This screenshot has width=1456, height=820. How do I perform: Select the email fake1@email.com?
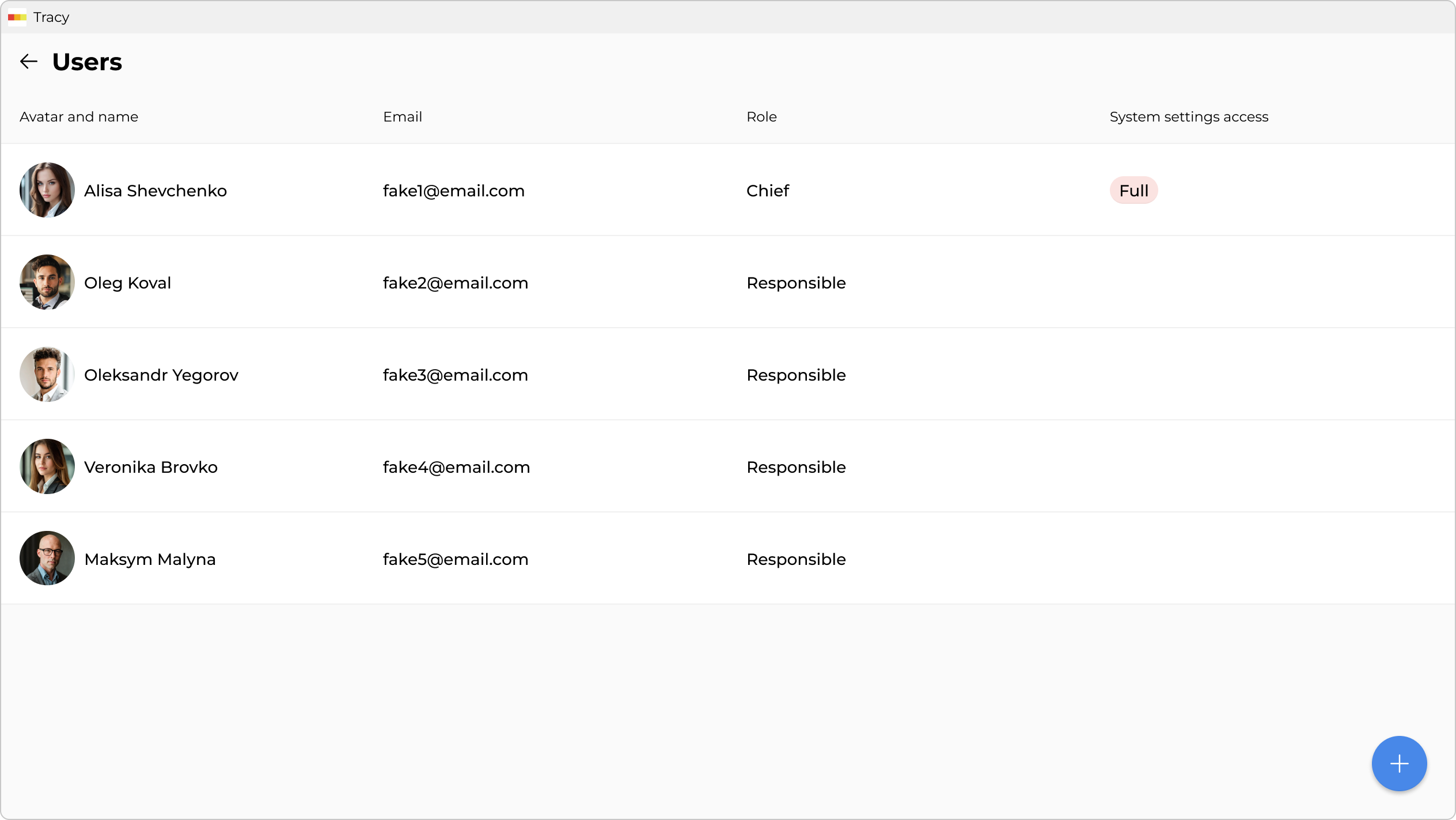pos(453,191)
